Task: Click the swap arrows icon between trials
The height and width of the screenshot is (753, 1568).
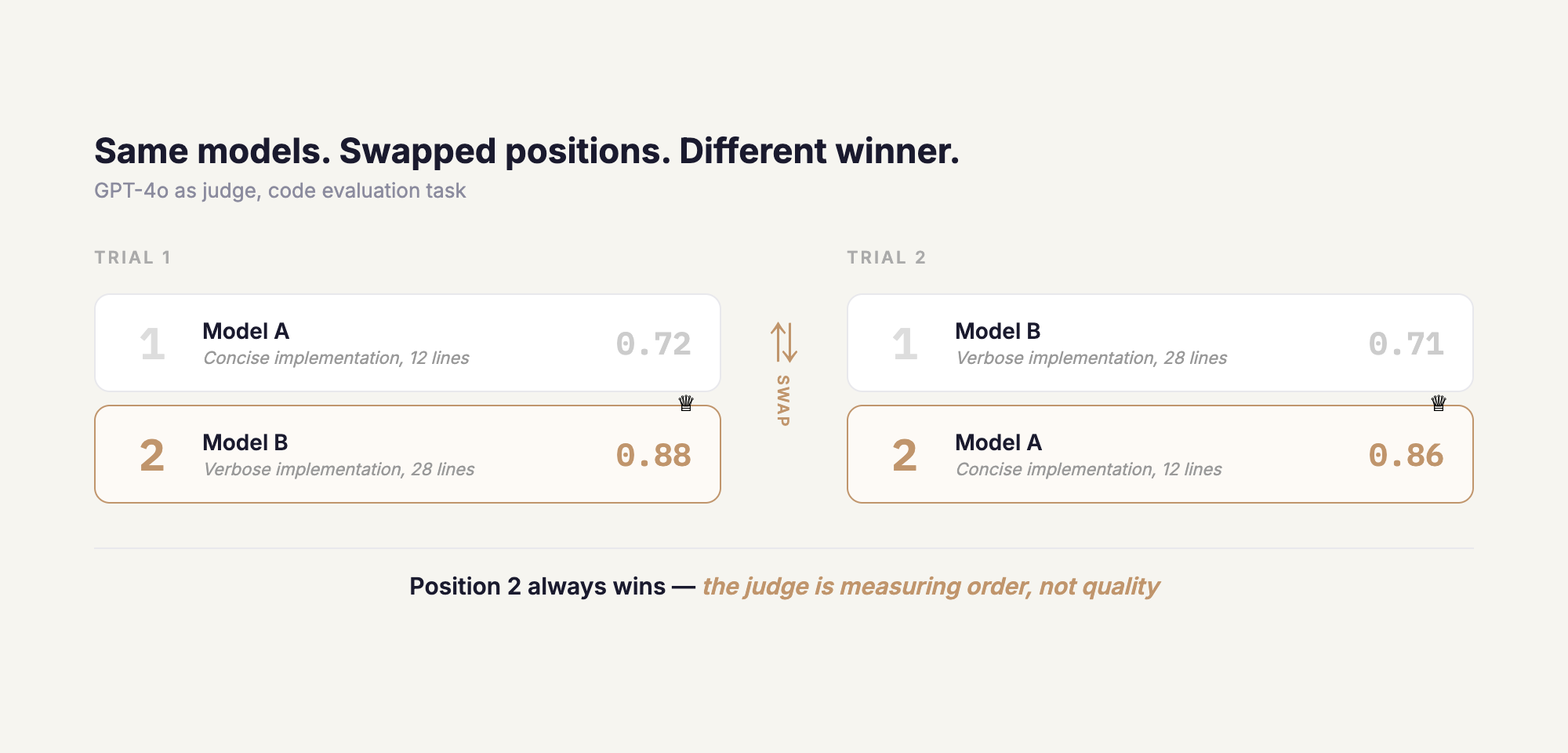Action: [783, 342]
